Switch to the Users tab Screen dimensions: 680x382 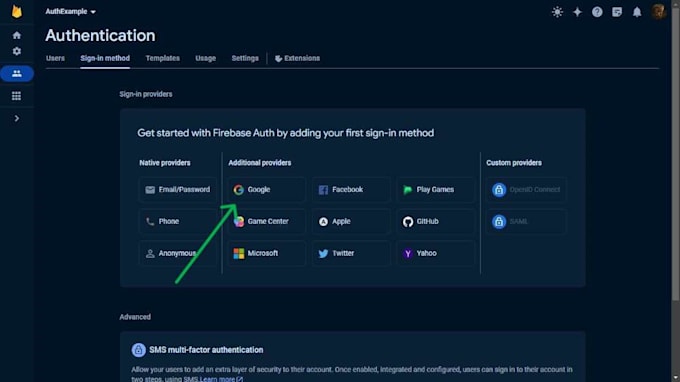pyautogui.click(x=55, y=58)
